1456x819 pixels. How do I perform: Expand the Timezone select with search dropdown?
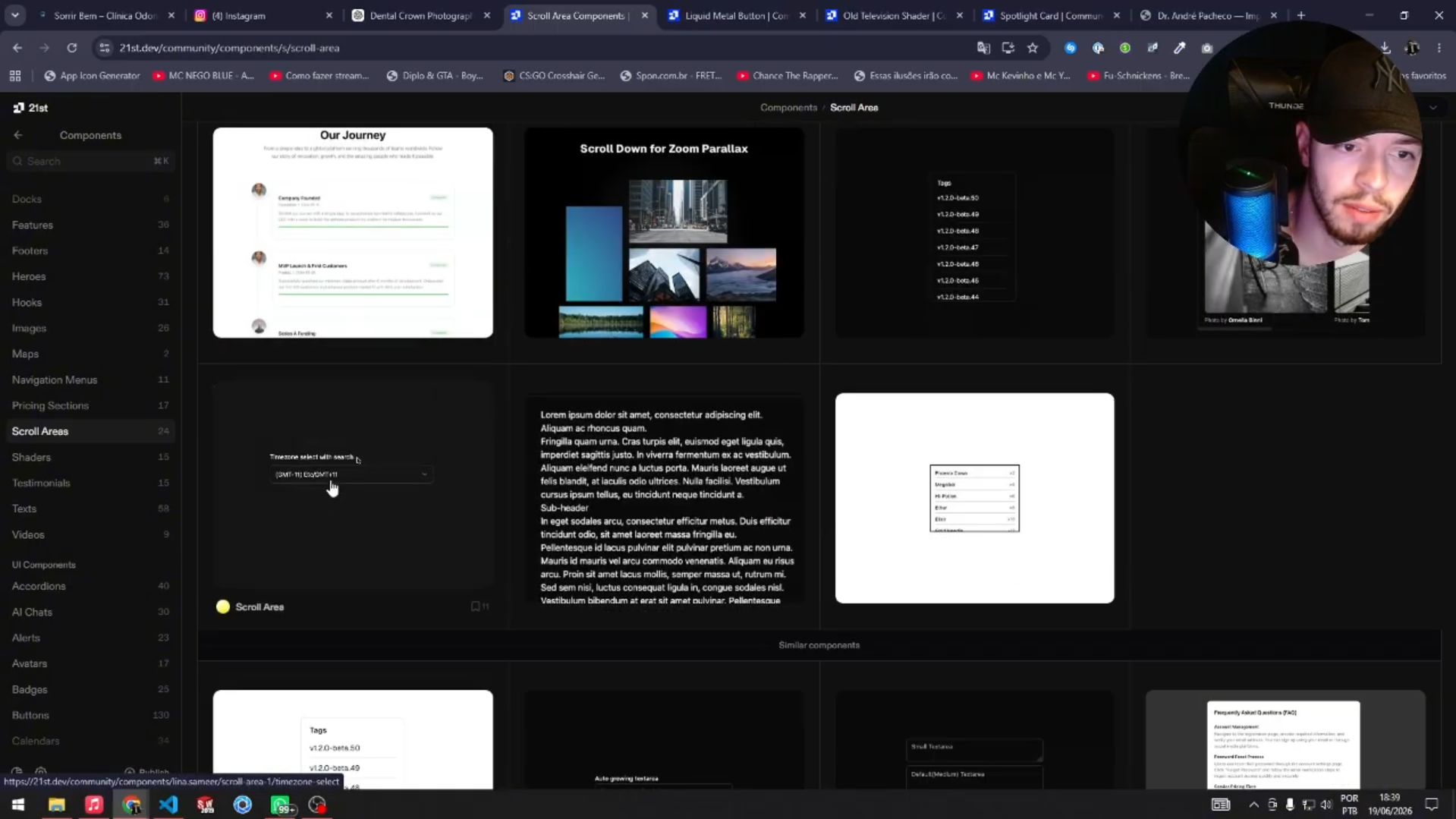click(351, 474)
